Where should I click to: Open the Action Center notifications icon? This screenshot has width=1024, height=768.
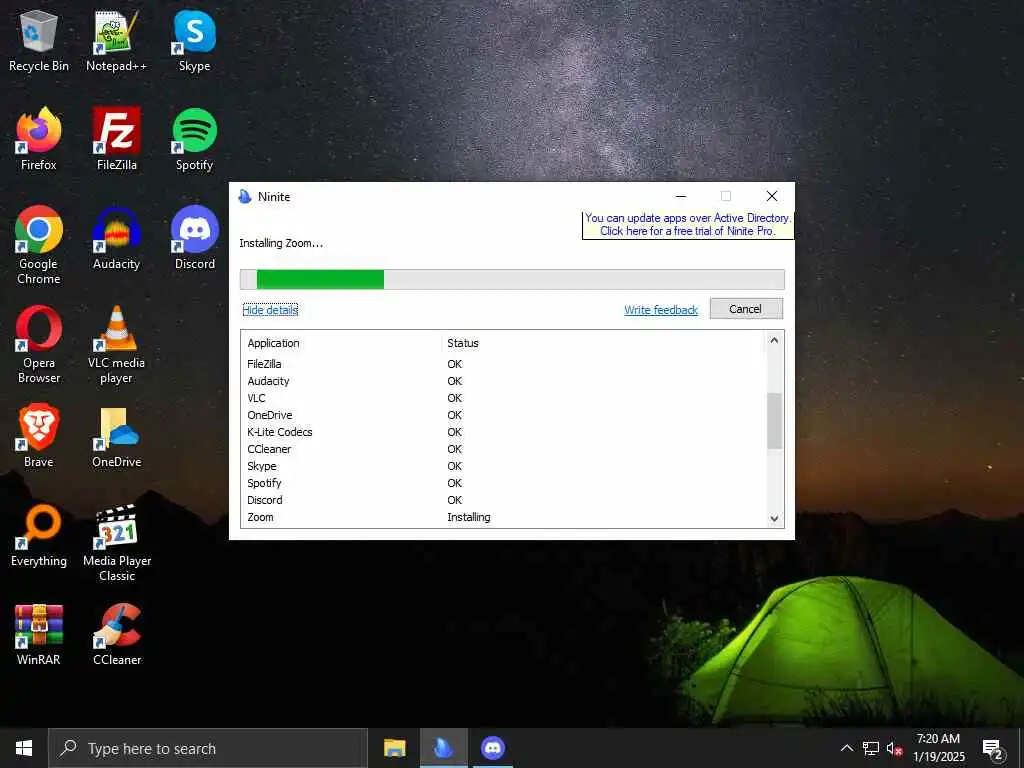point(993,749)
